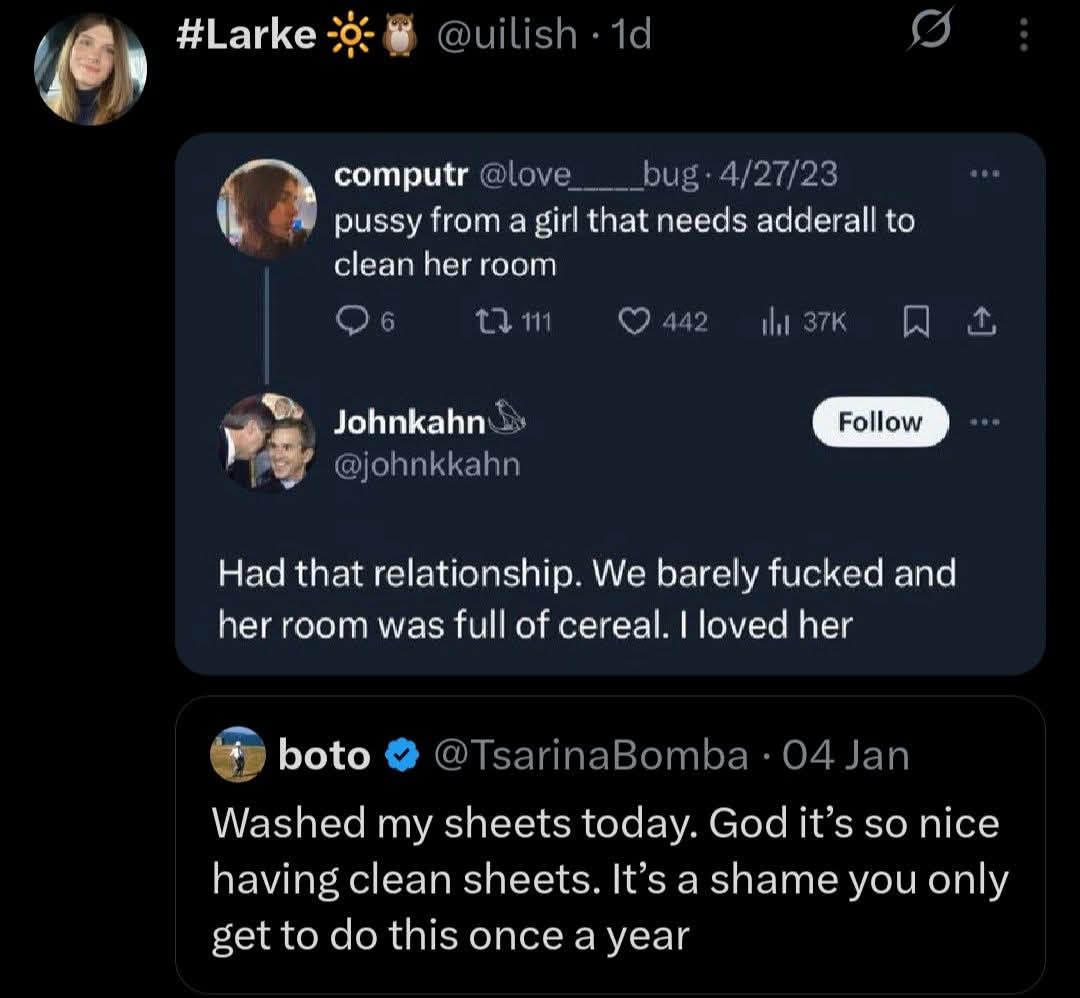Bookmark computr's tweet
Screen dimensions: 1080x998
tap(913, 321)
